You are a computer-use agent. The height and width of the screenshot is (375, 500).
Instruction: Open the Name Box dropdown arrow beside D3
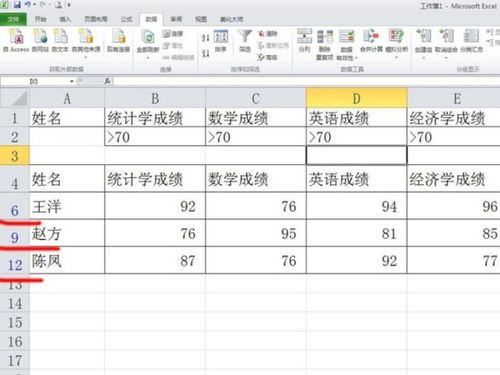pos(72,81)
